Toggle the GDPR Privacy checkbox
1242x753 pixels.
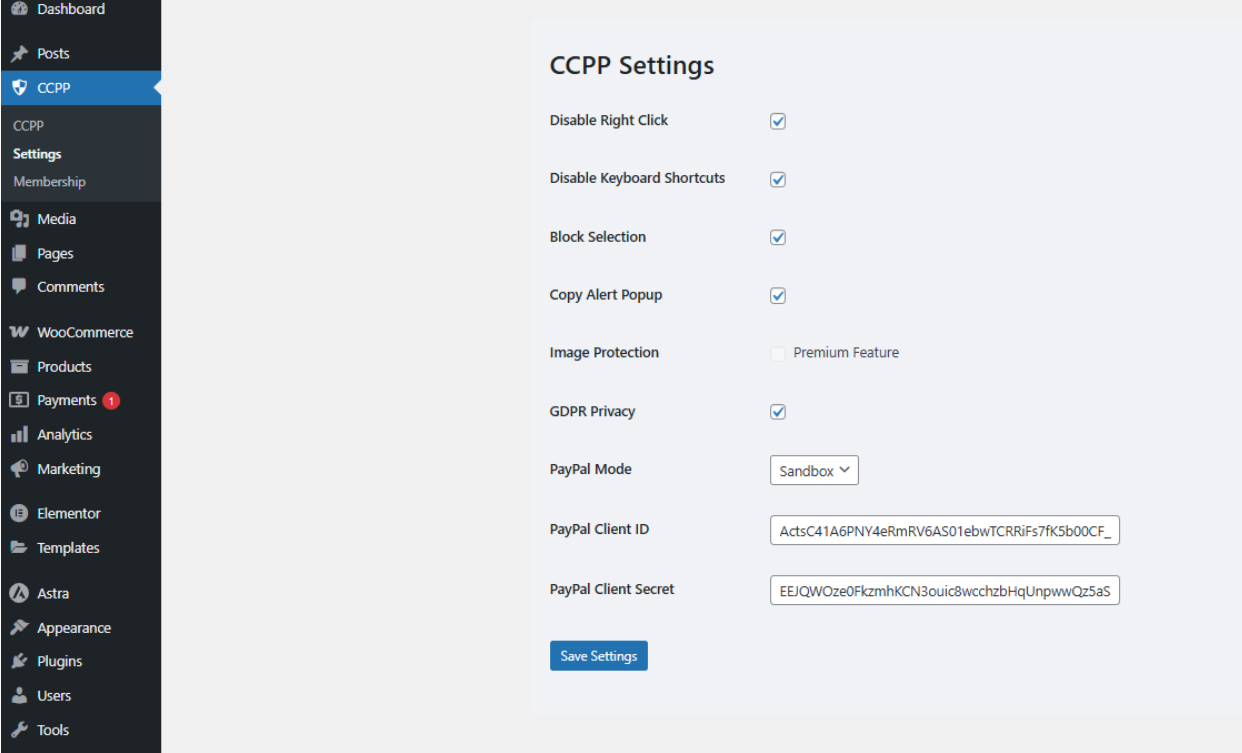[x=778, y=412]
